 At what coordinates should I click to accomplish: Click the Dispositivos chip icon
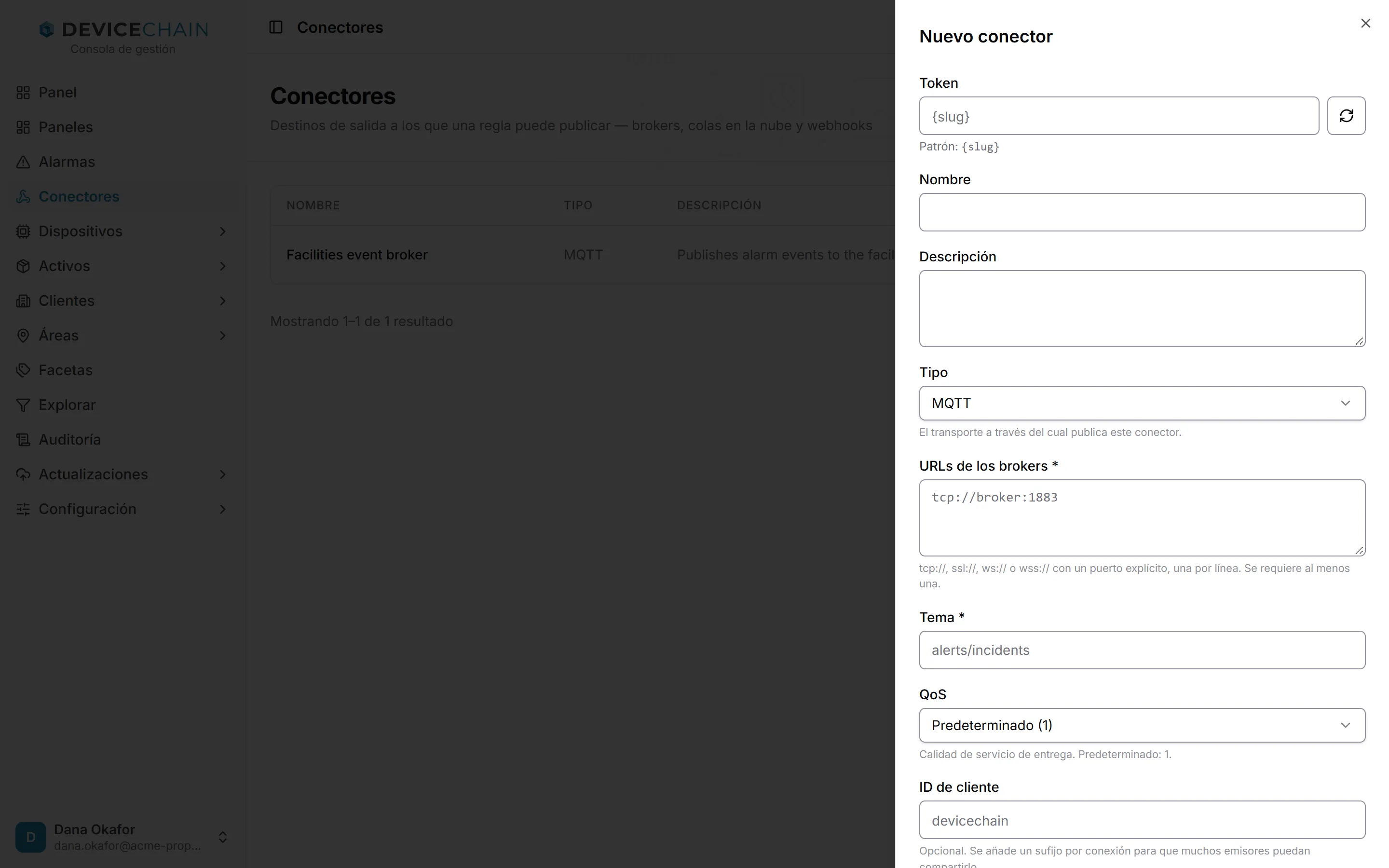tap(23, 231)
